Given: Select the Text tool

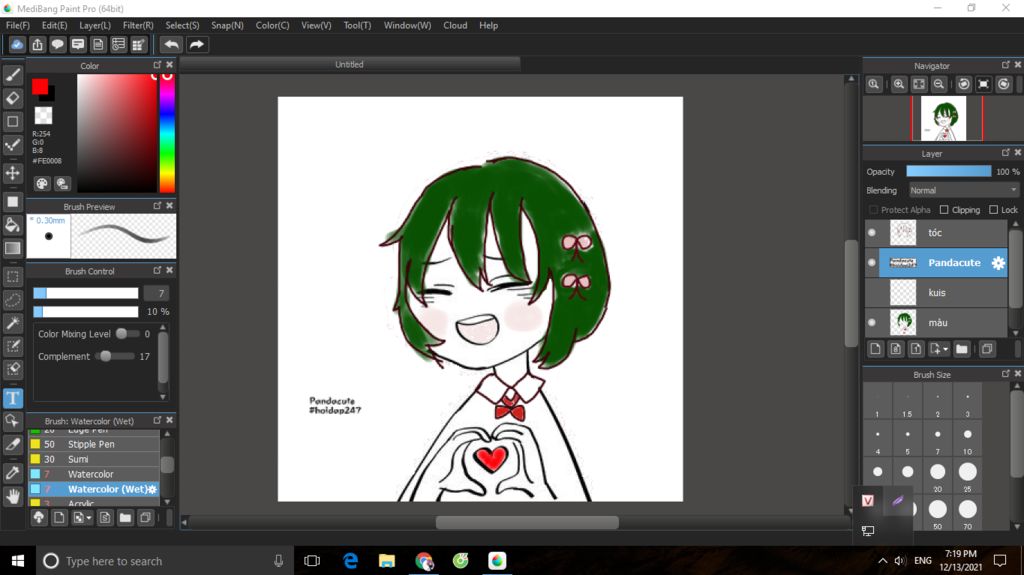Looking at the screenshot, I should pos(12,398).
